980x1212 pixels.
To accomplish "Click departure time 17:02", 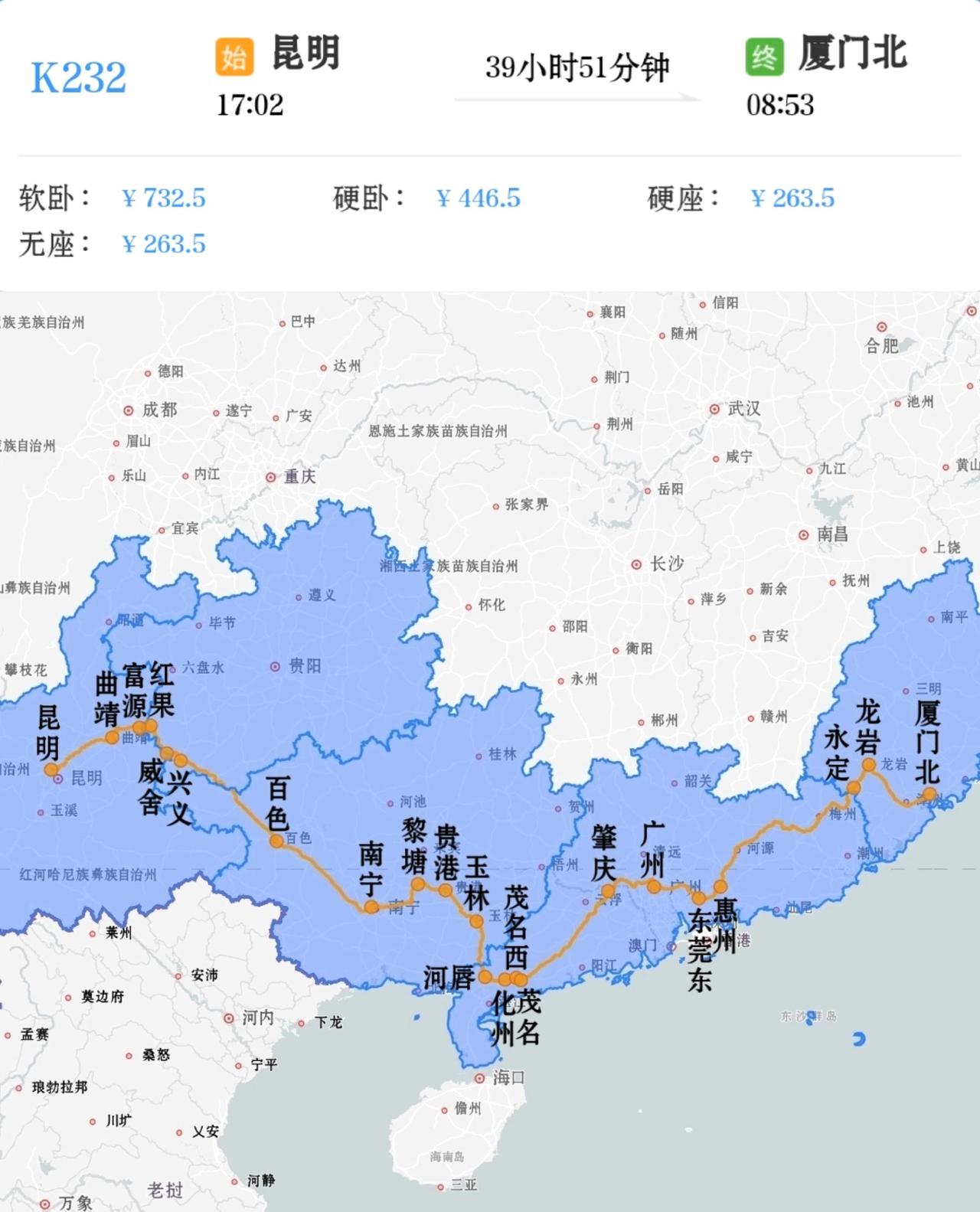I will point(250,105).
